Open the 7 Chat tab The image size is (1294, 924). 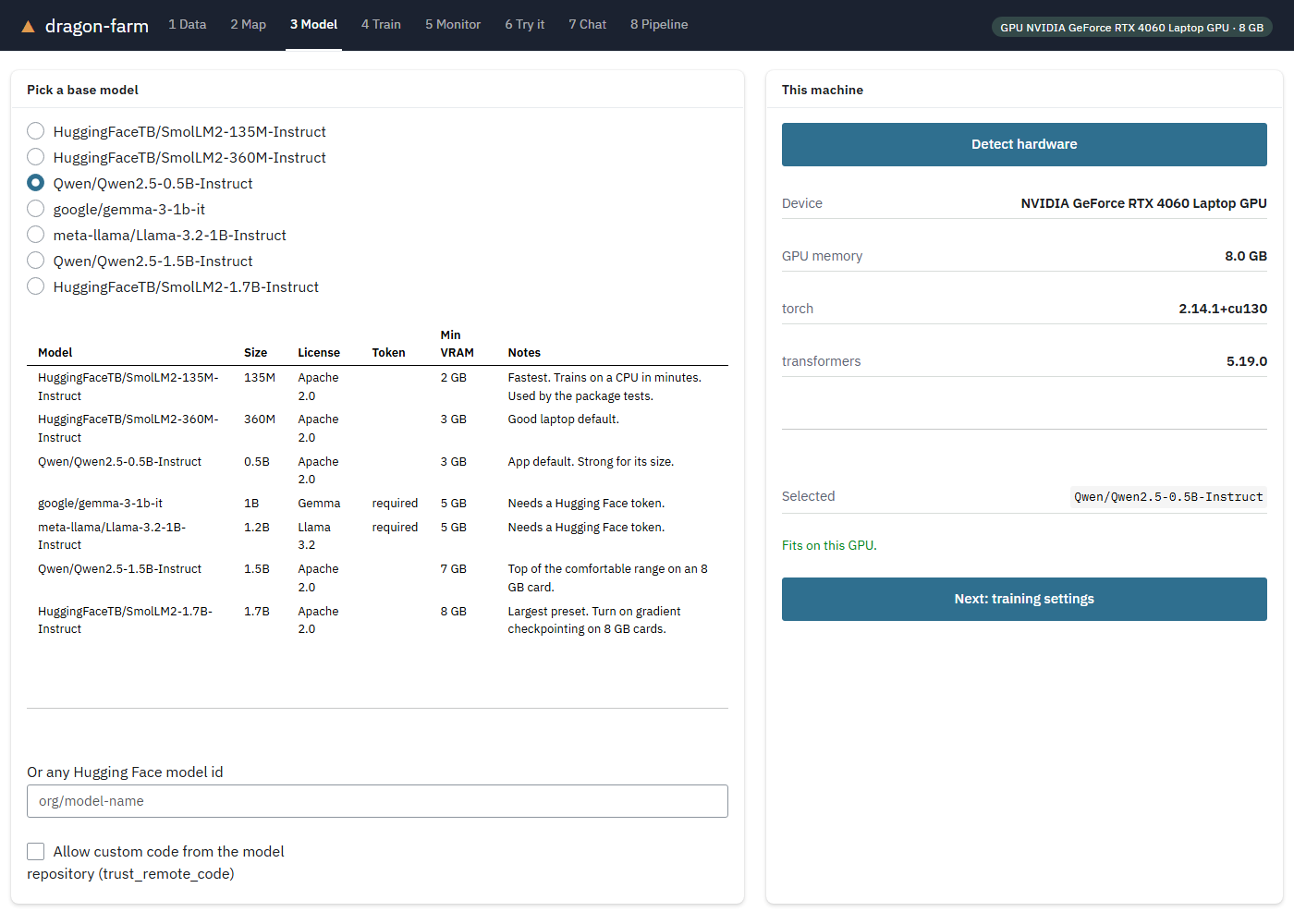click(588, 25)
